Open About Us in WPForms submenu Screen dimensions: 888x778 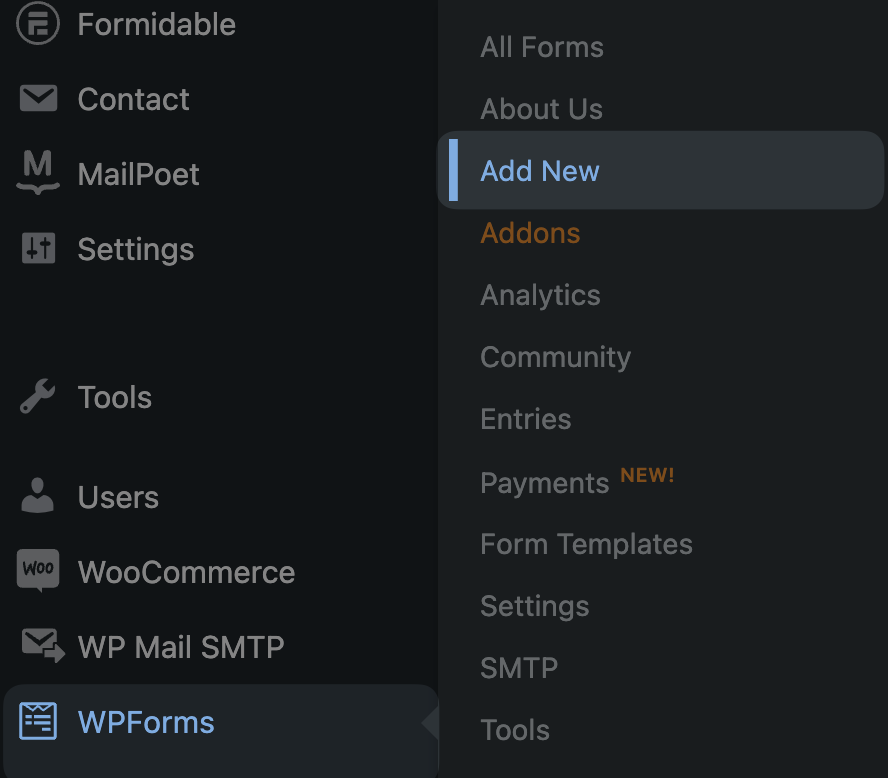(x=541, y=109)
